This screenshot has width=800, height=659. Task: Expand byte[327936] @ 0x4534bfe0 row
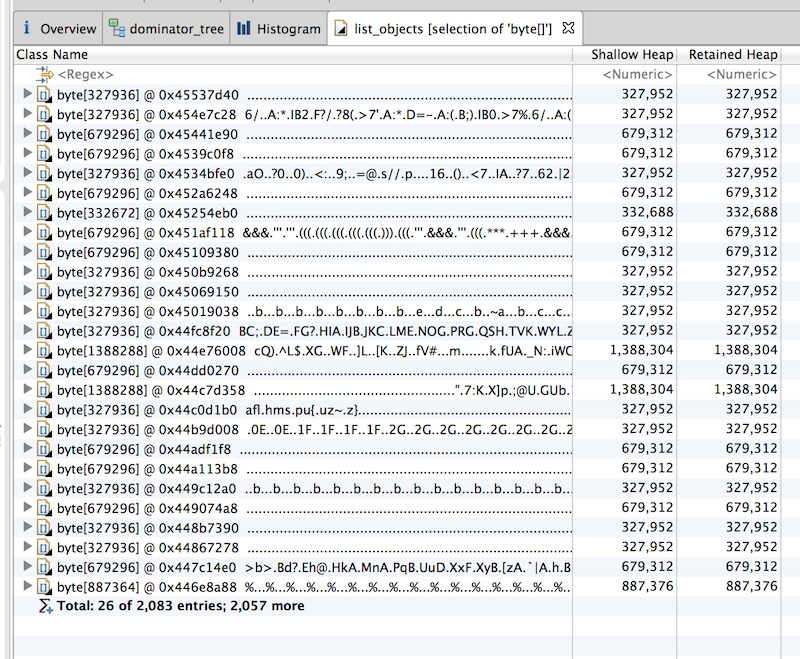(x=28, y=172)
